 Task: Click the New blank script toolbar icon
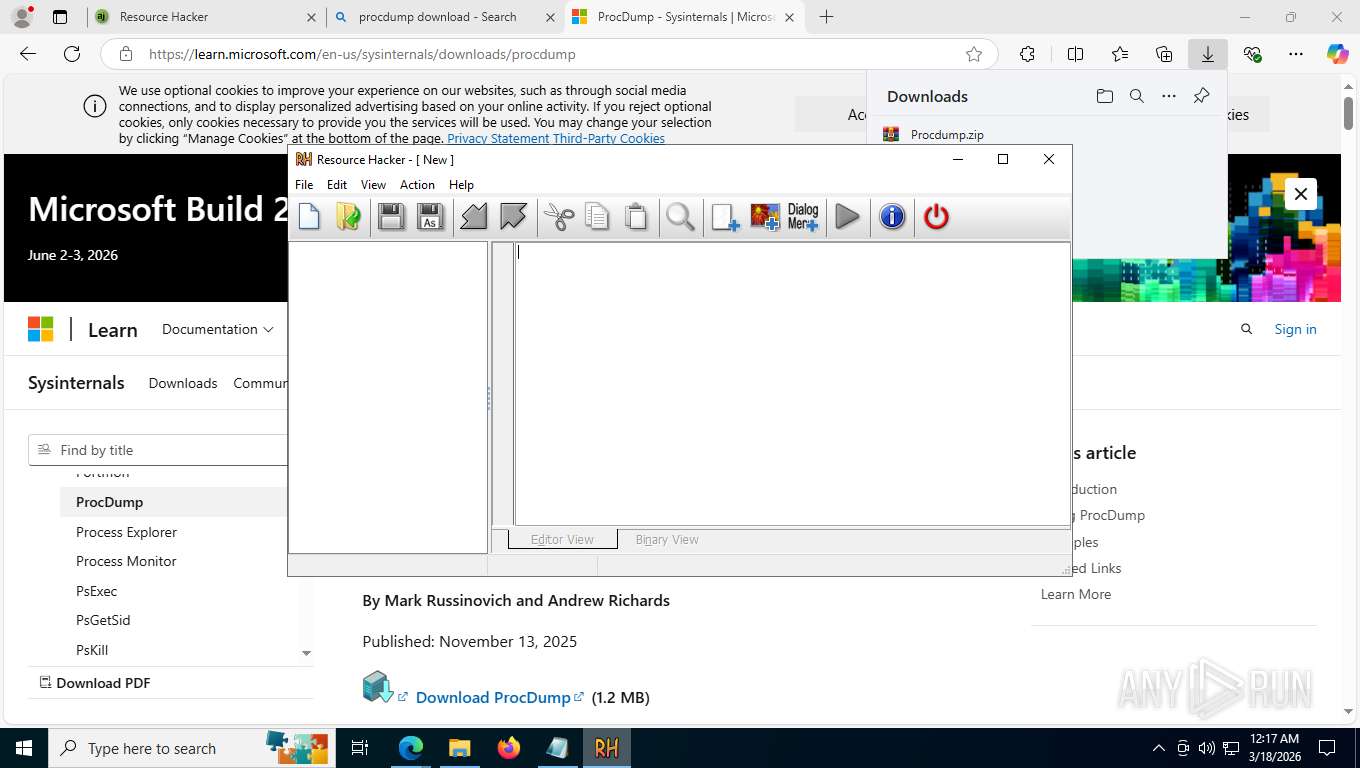pyautogui.click(x=309, y=216)
